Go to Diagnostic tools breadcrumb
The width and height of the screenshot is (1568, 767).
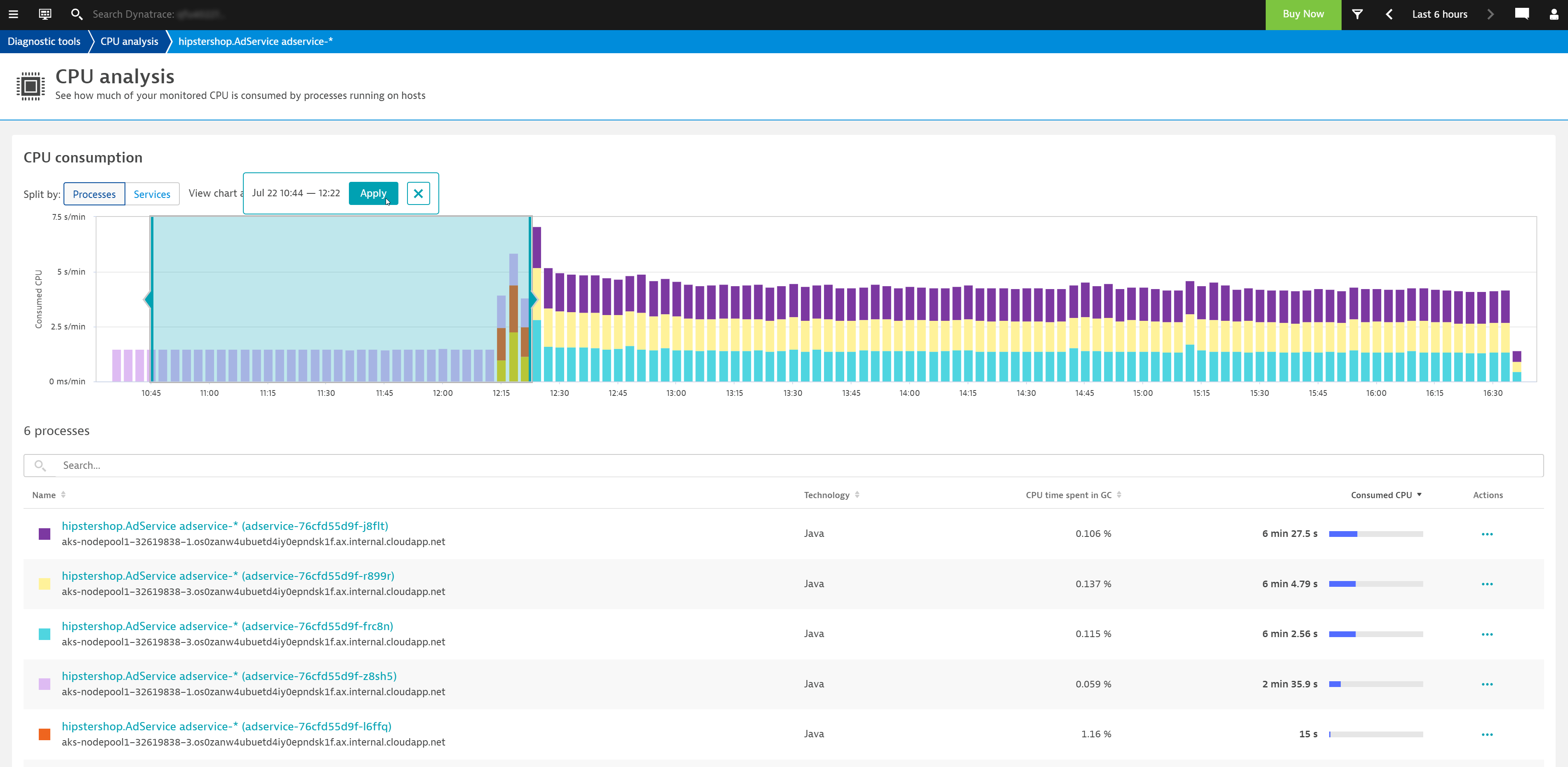click(x=44, y=41)
